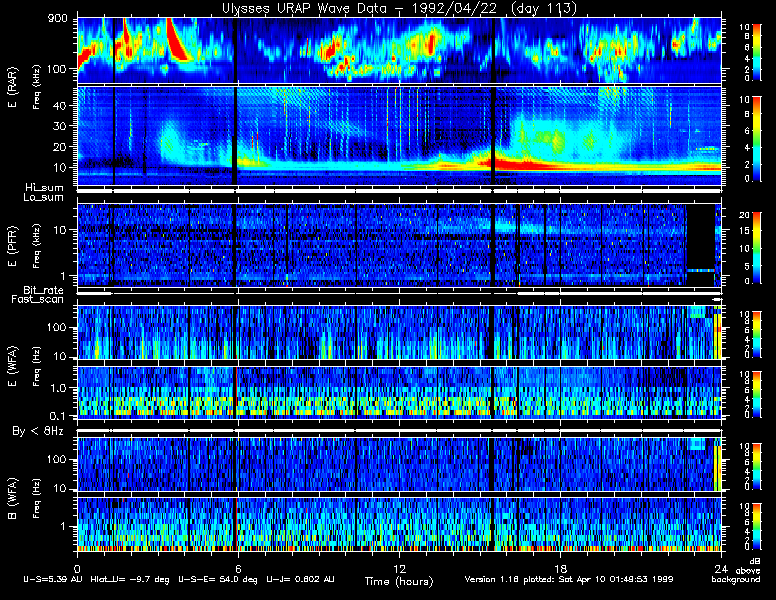
Task: Select the "E (RAR)" axis label
Action: pyautogui.click(x=12, y=88)
